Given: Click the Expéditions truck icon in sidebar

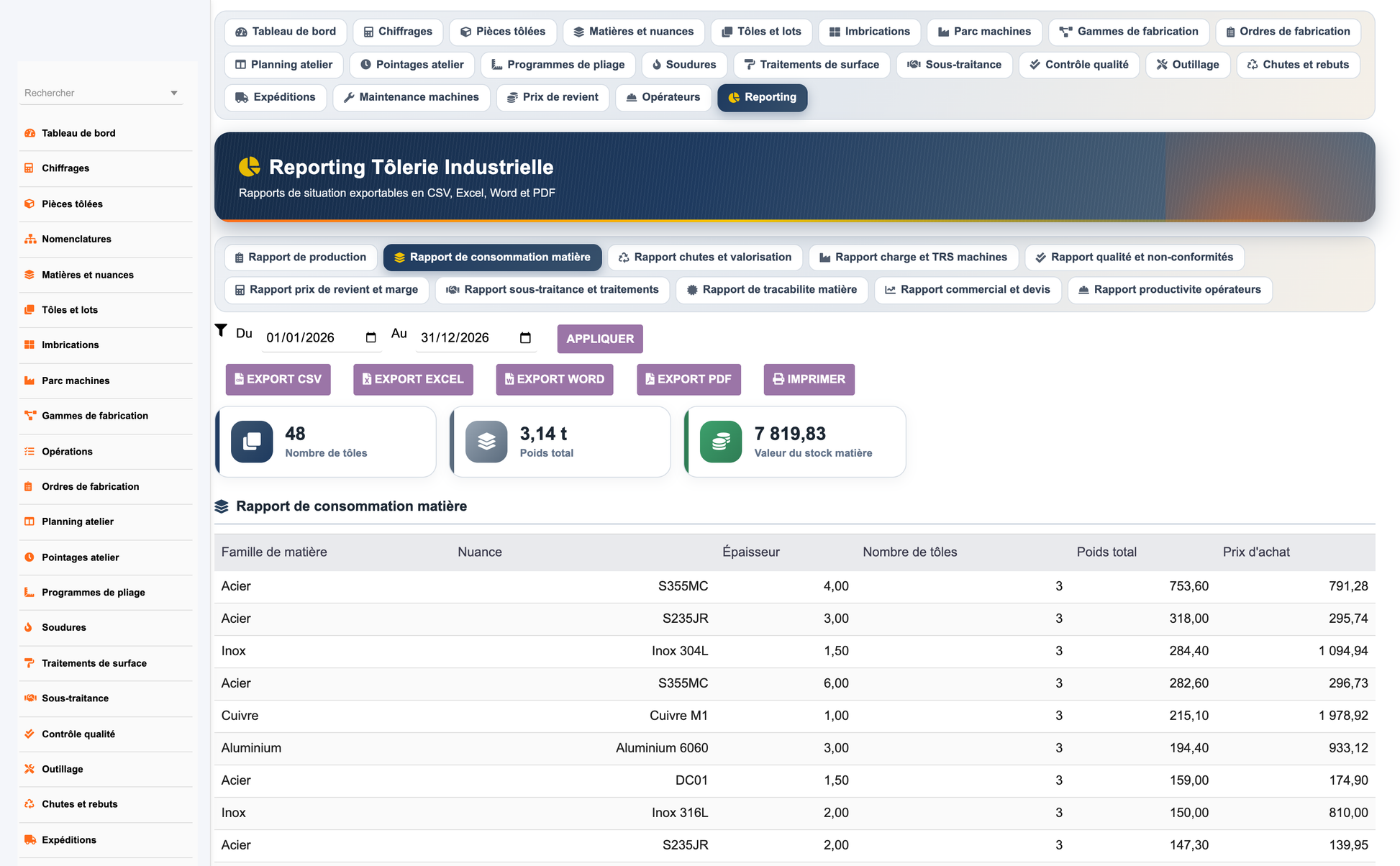Looking at the screenshot, I should (x=29, y=840).
